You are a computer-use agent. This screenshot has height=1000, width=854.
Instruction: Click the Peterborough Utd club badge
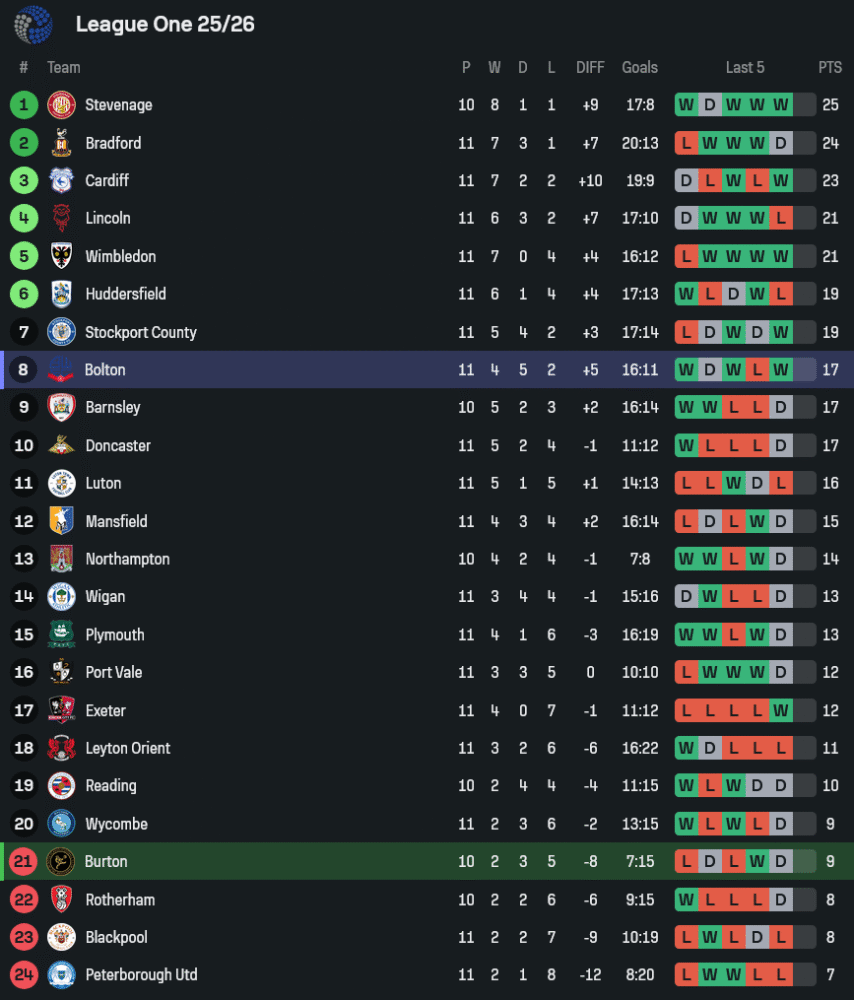(62, 975)
